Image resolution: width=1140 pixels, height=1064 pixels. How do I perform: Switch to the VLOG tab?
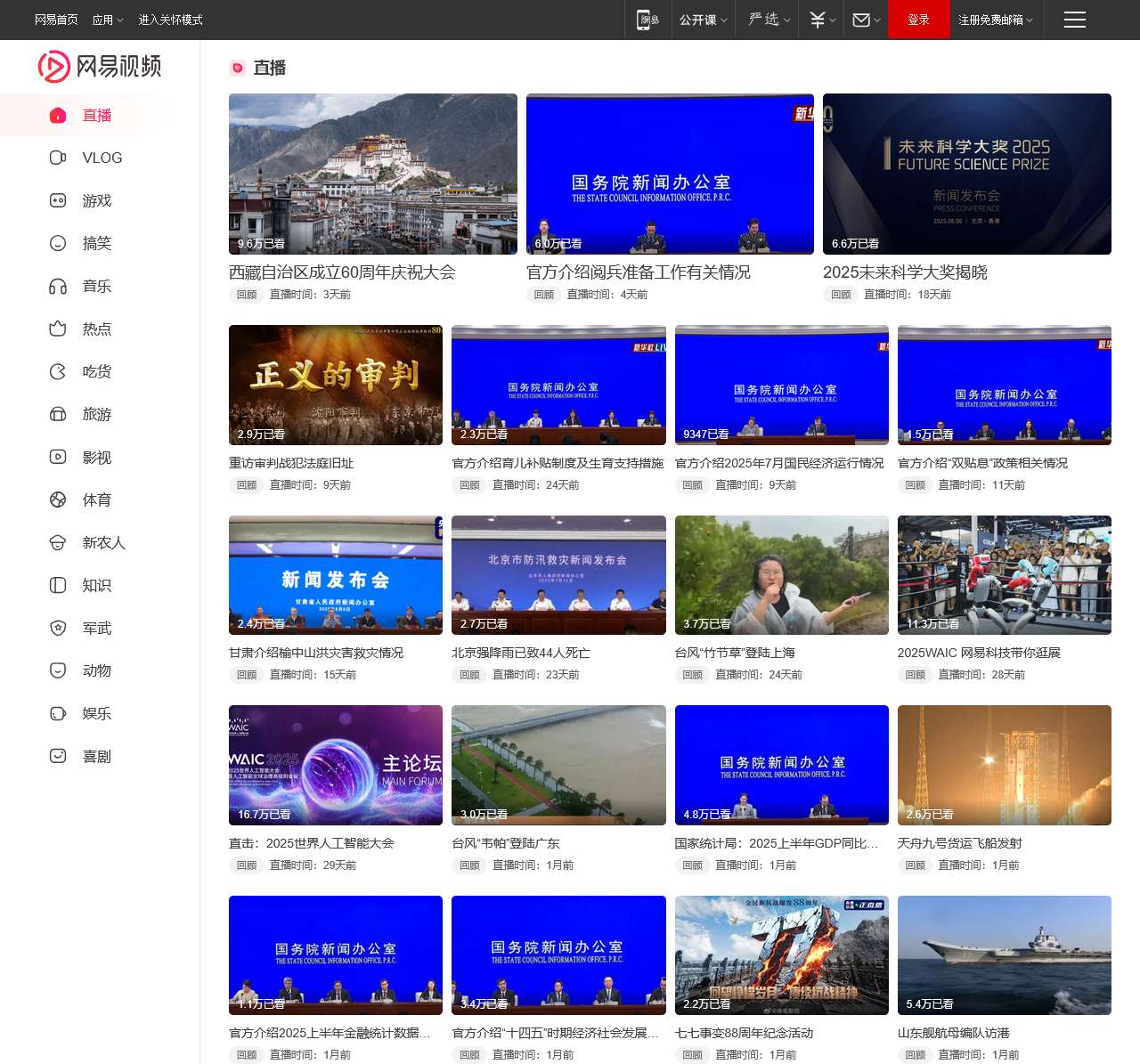coord(102,158)
